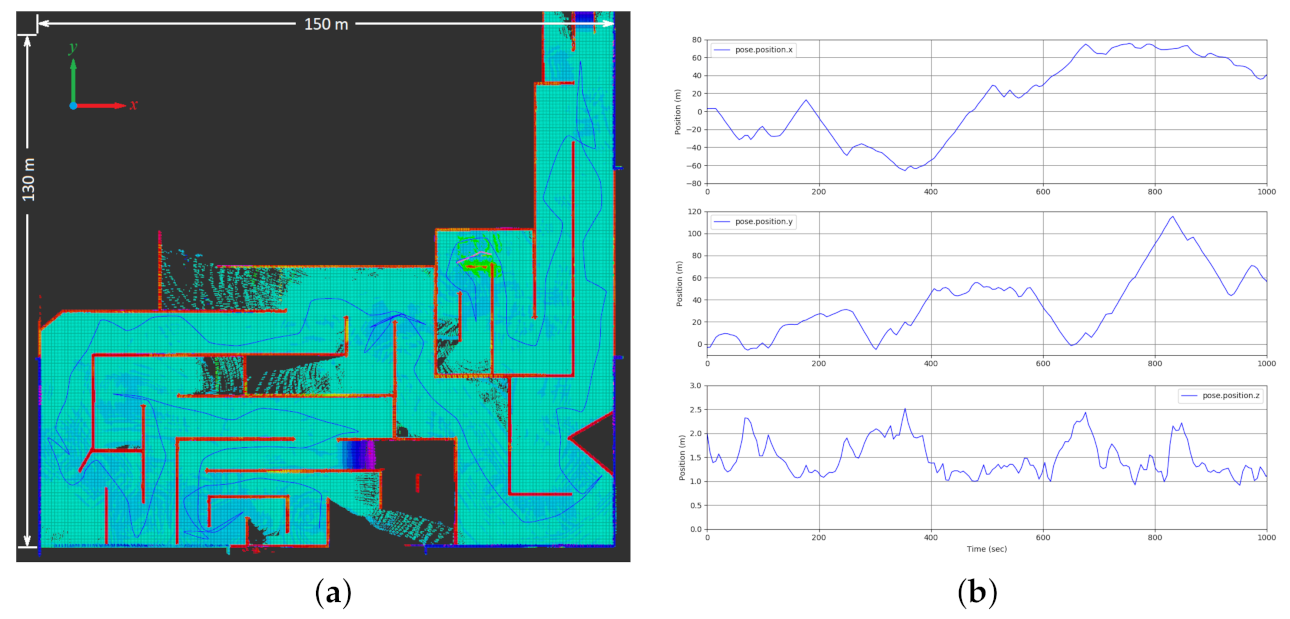The image size is (1290, 619).
Task: Click the small black circle near the map's center
Action: (402, 433)
